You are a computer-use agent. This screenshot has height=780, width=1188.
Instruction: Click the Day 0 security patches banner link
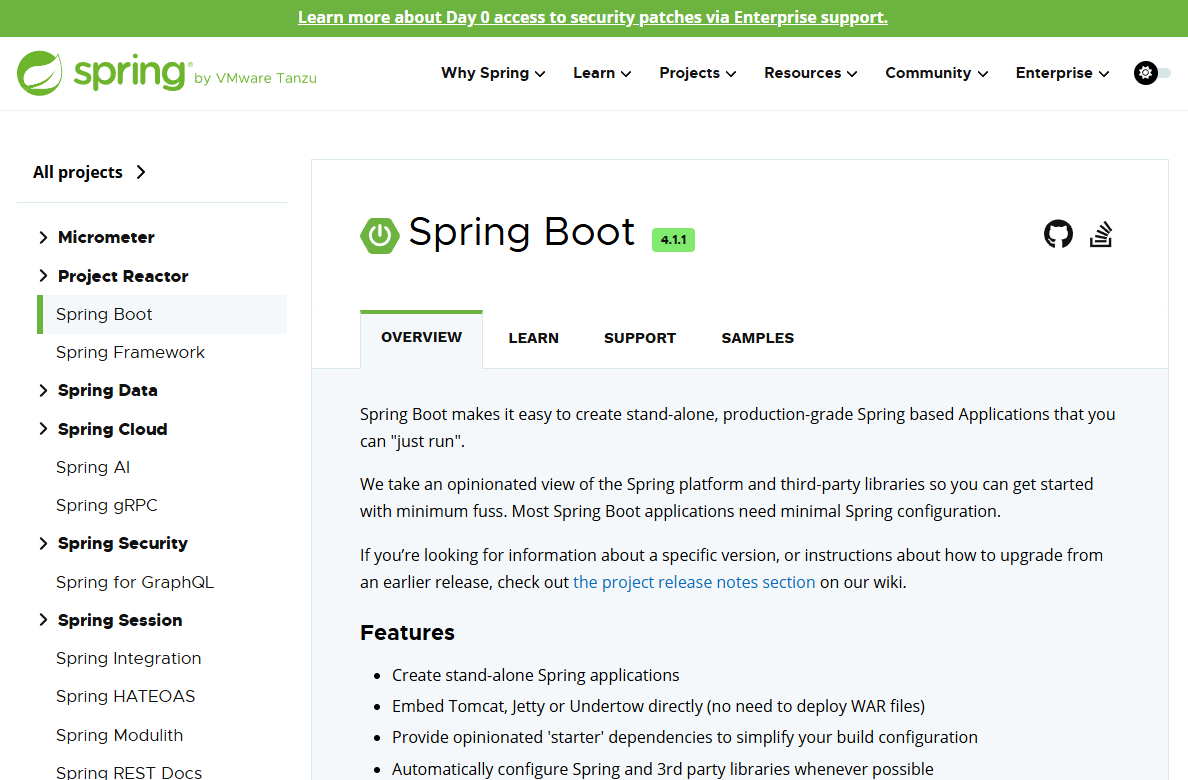point(592,17)
